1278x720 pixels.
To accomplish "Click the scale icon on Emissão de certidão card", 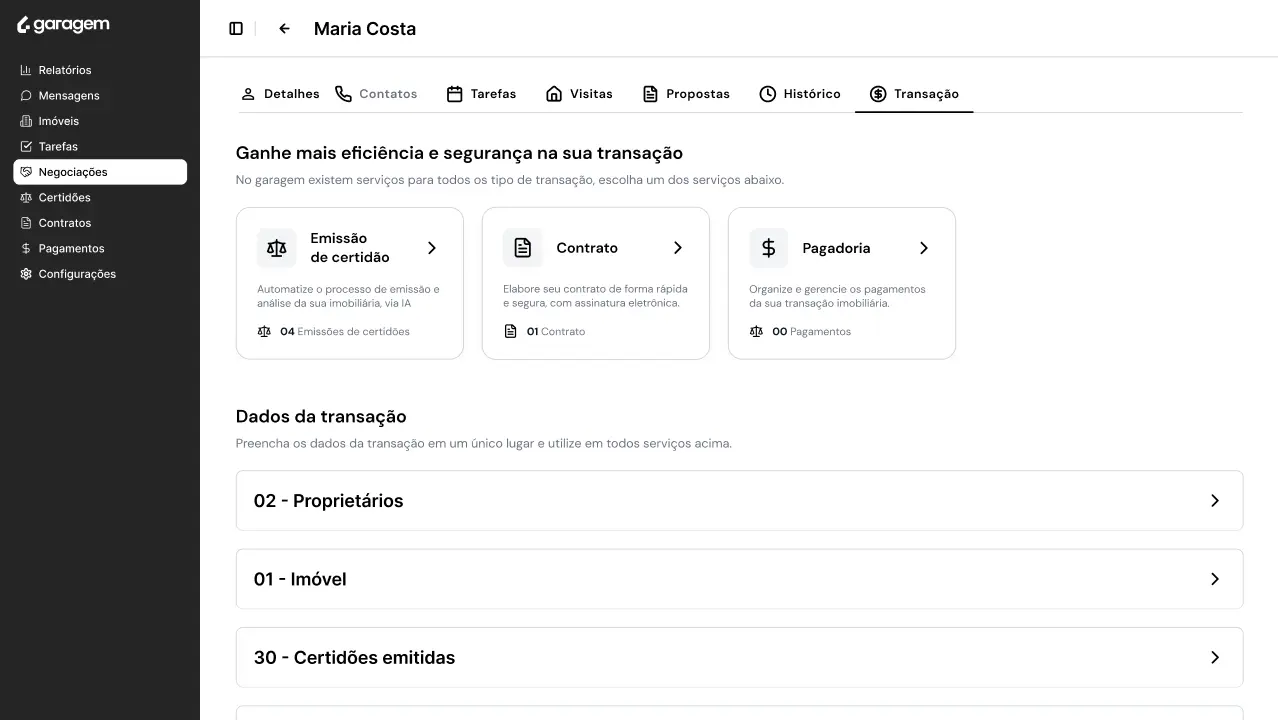I will pos(277,248).
